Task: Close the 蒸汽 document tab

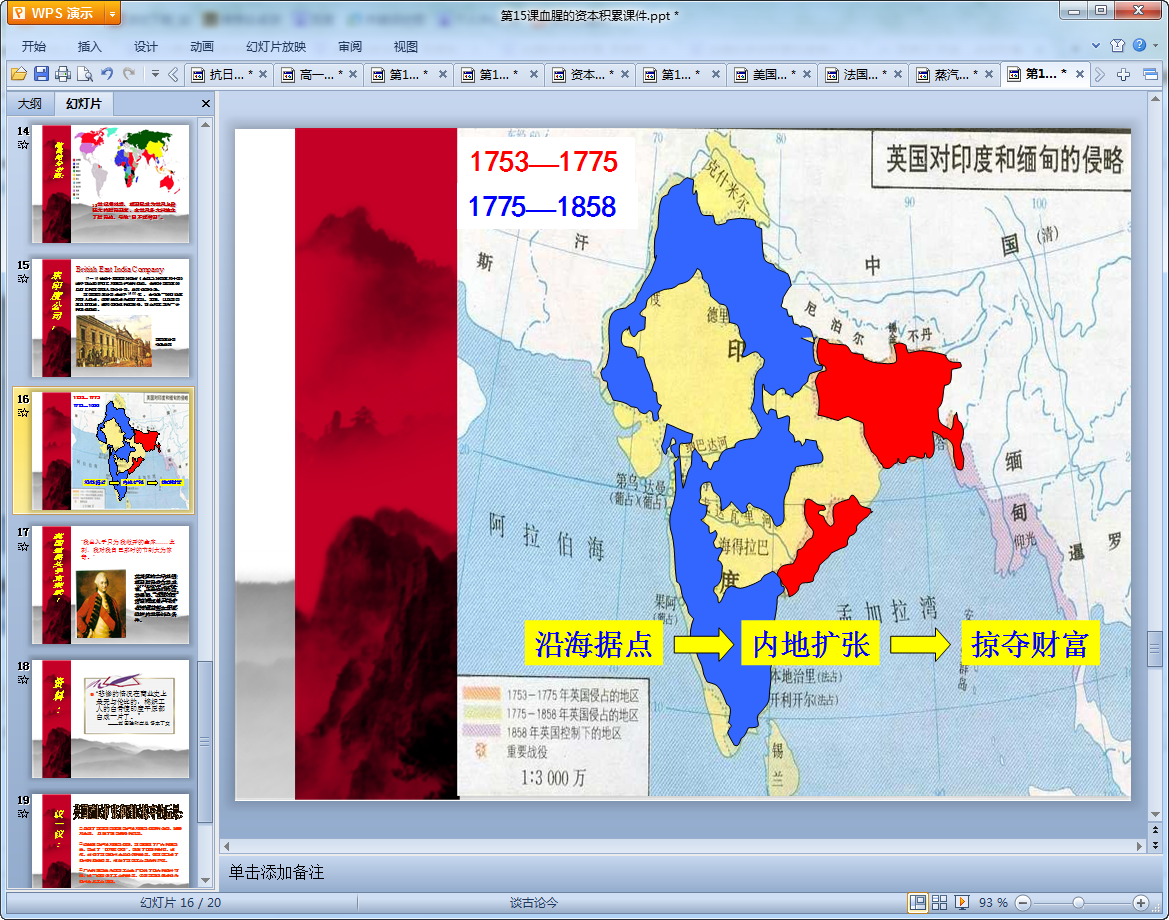Action: (x=989, y=74)
